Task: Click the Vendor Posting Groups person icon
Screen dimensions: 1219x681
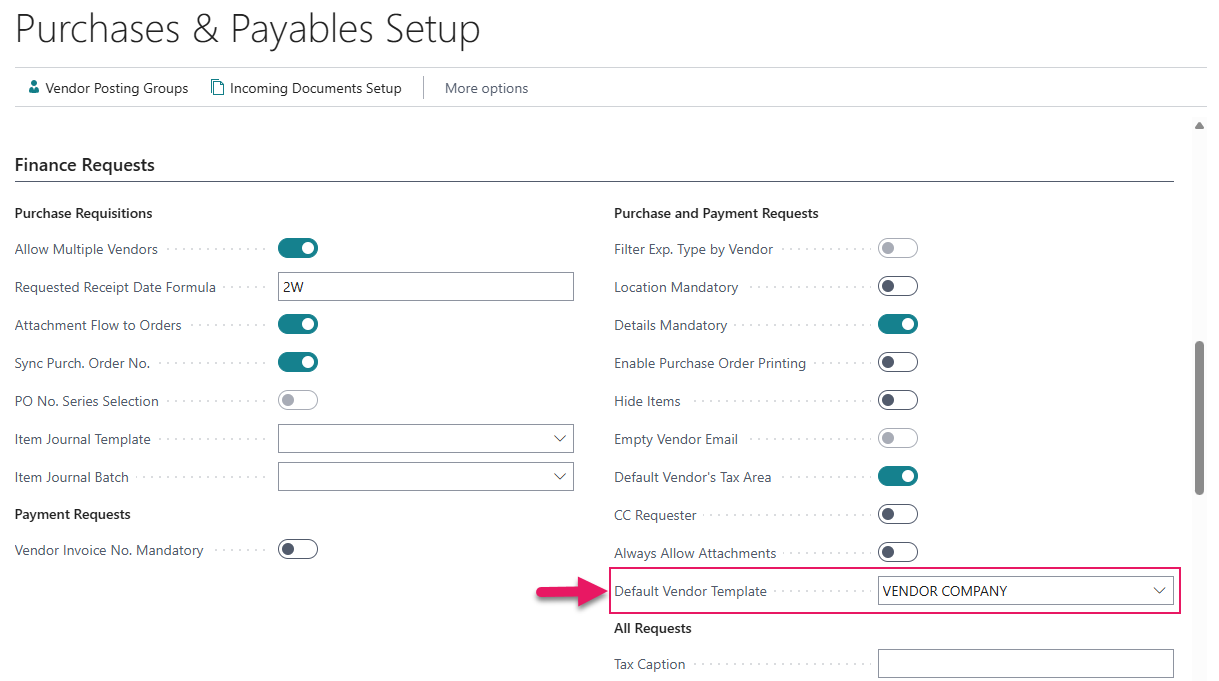Action: [34, 87]
